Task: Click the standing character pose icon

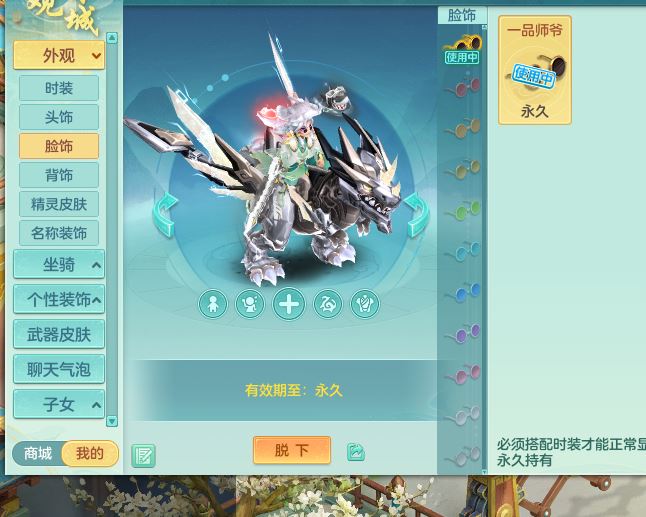Action: tap(213, 304)
